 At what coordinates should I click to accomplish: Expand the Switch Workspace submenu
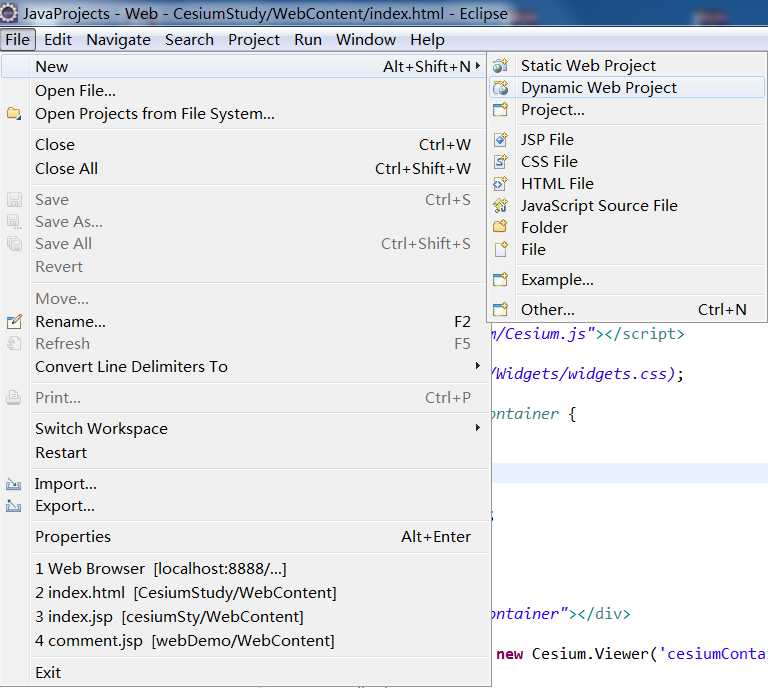click(478, 428)
